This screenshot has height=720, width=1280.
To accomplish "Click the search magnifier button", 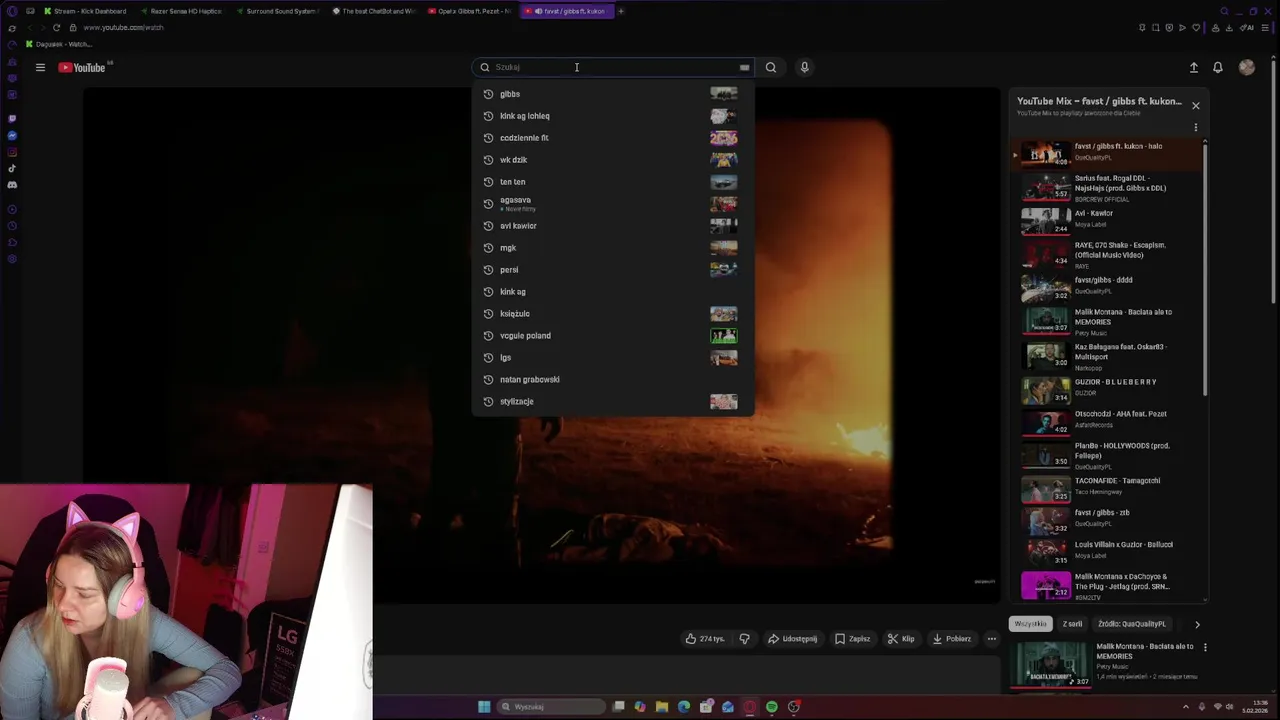I will point(771,67).
